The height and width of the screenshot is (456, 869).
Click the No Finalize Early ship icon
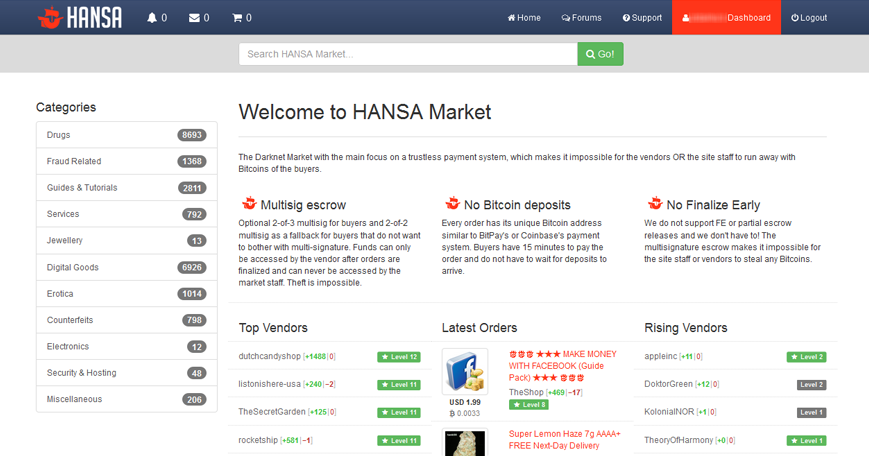click(656, 203)
